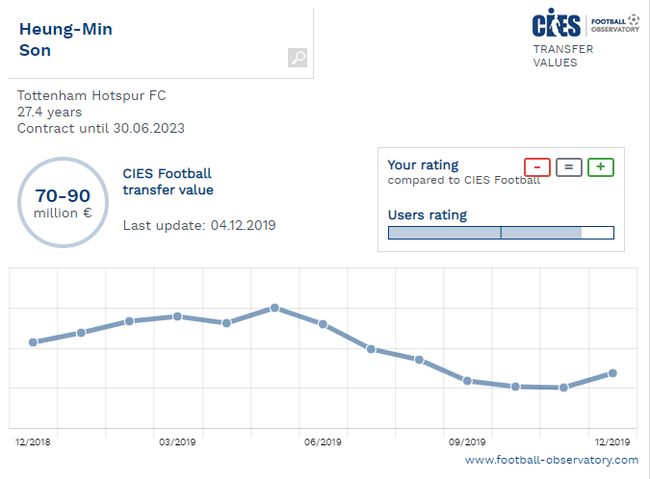The width and height of the screenshot is (650, 479).
Task: Click the CIES Football transfer value label
Action: pos(168,182)
